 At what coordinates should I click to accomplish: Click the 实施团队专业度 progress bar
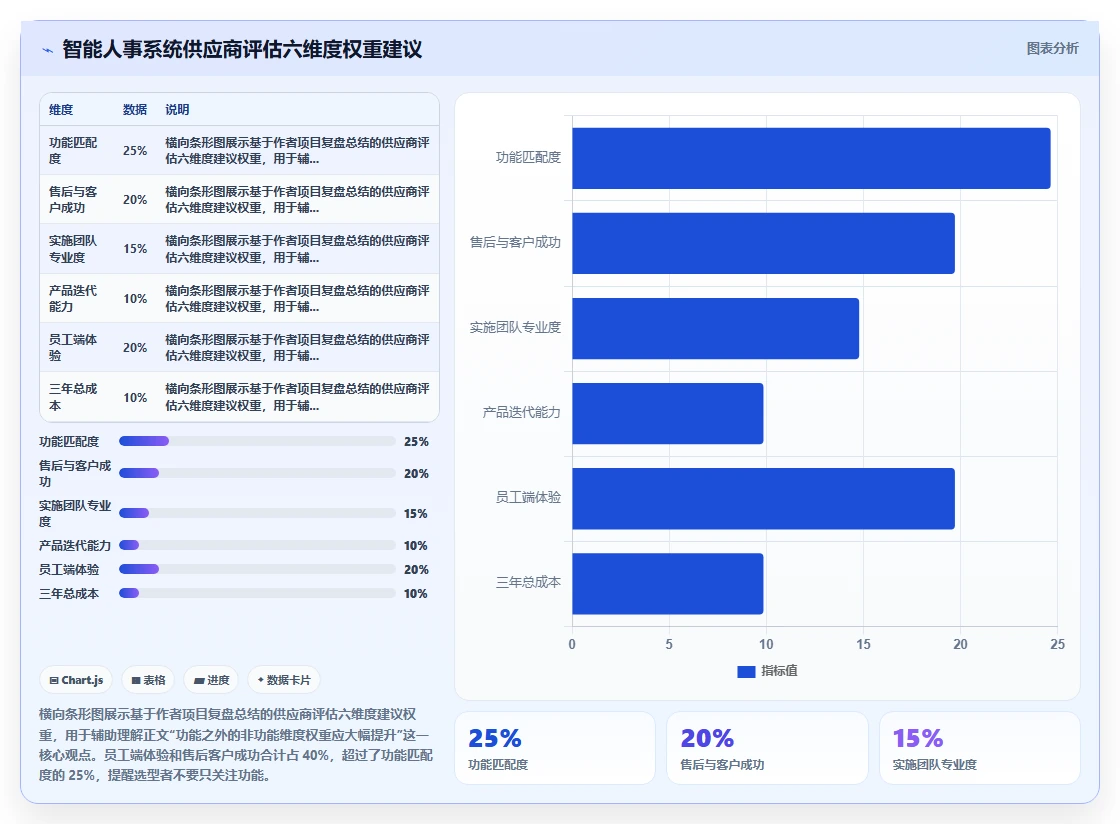click(257, 513)
